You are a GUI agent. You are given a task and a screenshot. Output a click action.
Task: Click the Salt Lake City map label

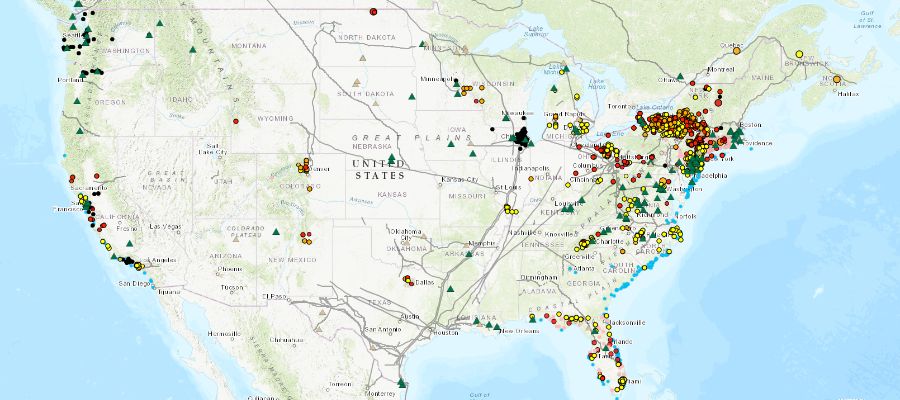[x=215, y=149]
